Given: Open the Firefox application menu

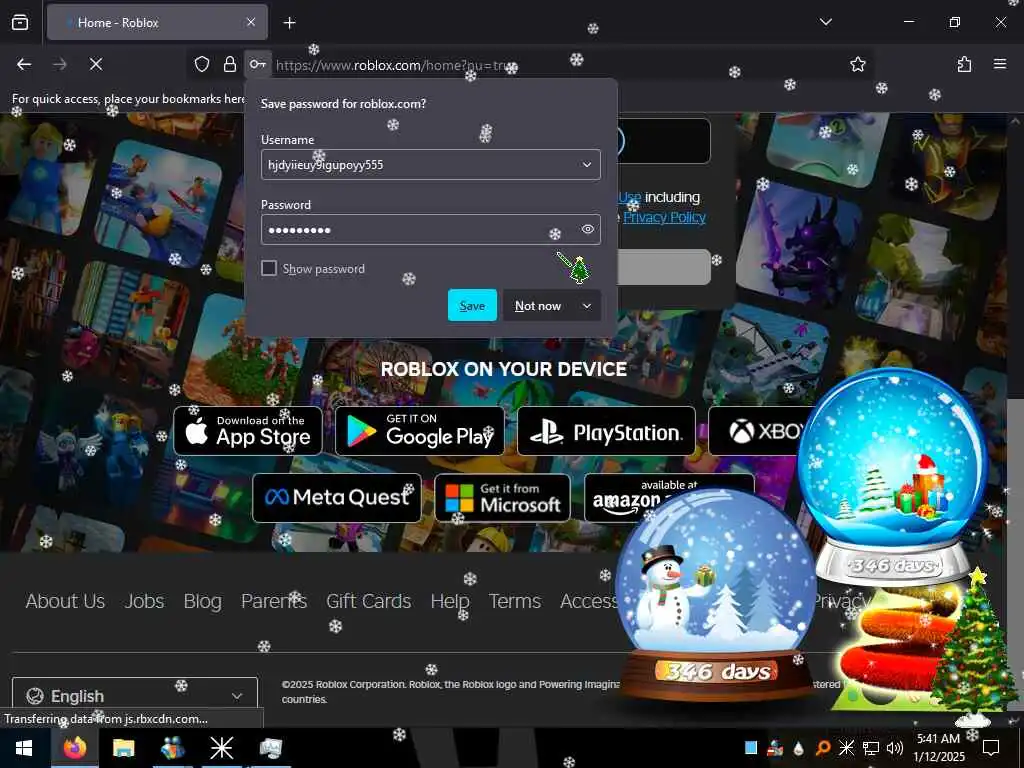Looking at the screenshot, I should [1000, 64].
